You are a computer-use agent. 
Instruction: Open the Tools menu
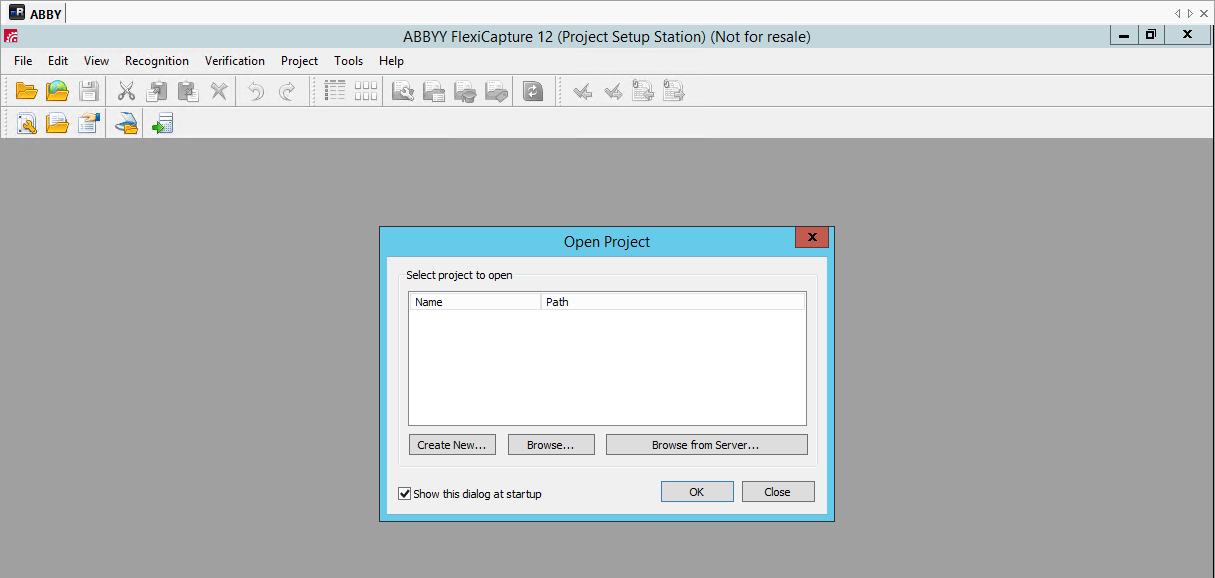click(349, 61)
